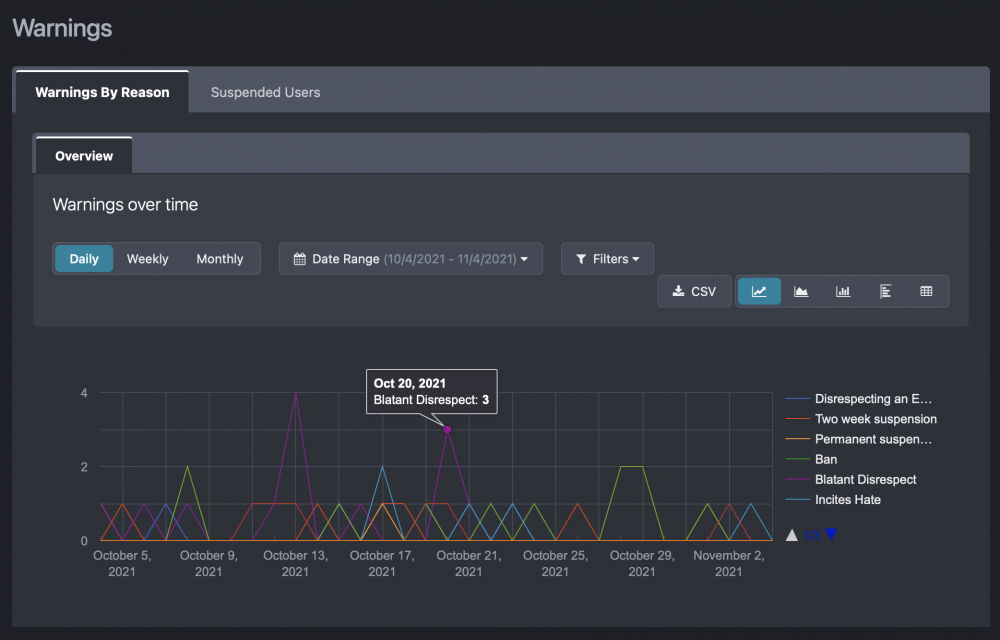Switch to line chart view
The width and height of the screenshot is (1000, 640).
(759, 291)
